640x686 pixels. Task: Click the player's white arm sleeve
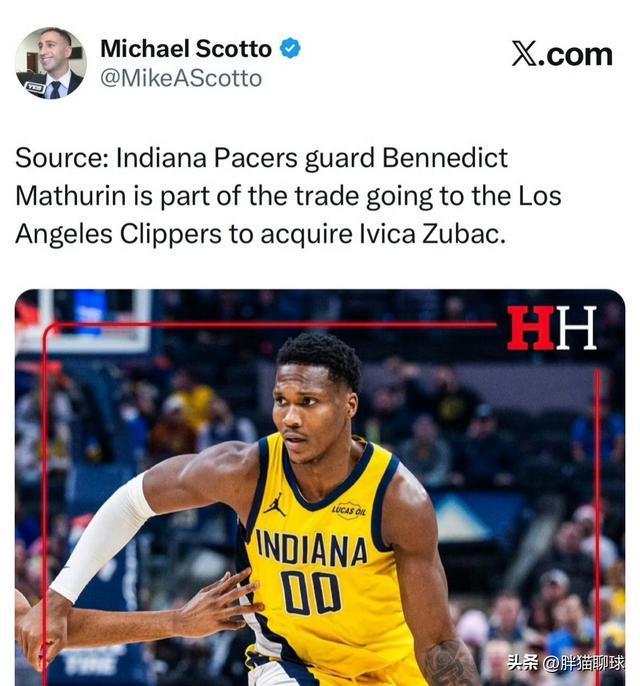(101, 538)
